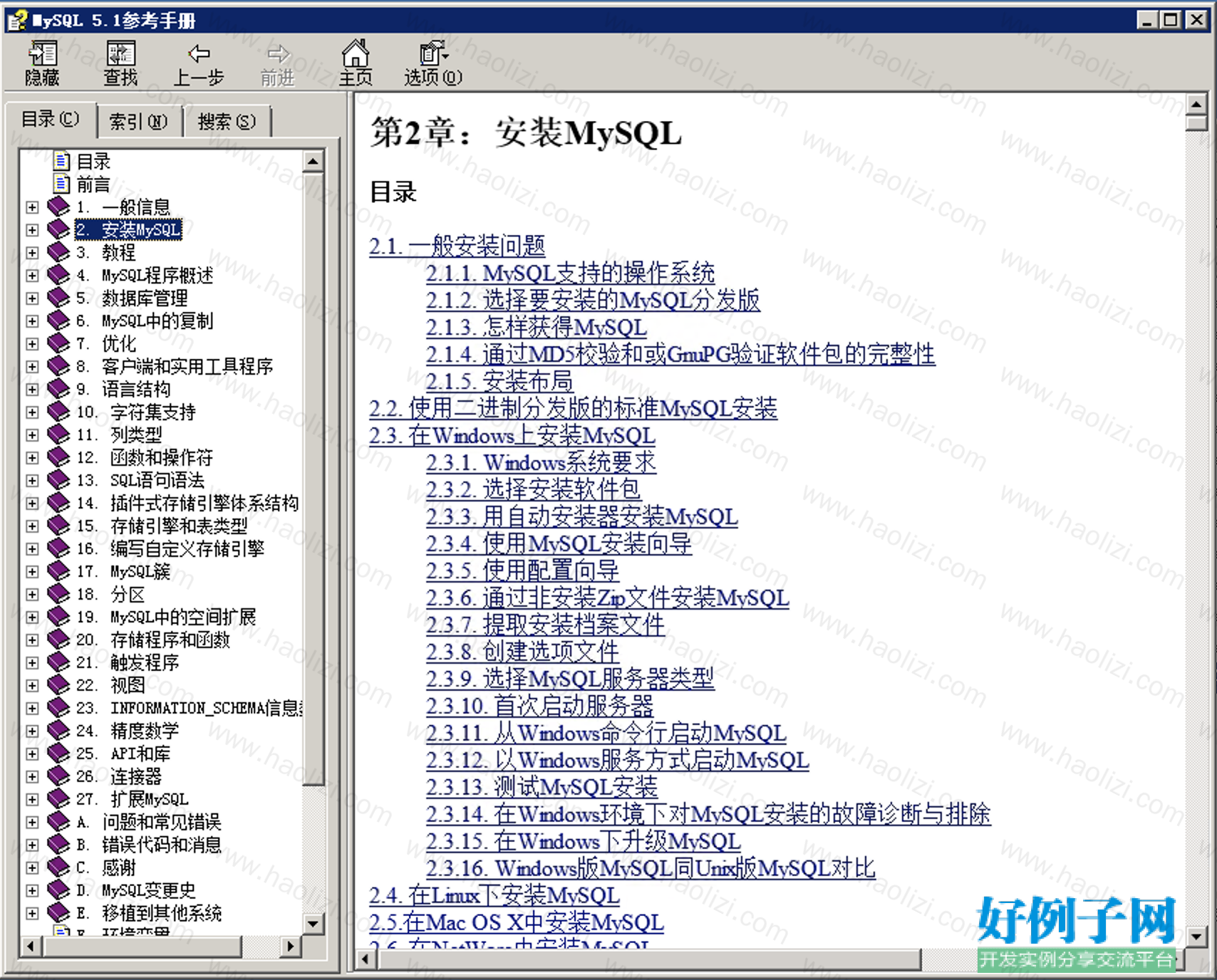Click book icon beside 5. 数据库管理
This screenshot has width=1217, height=980.
tap(58, 298)
